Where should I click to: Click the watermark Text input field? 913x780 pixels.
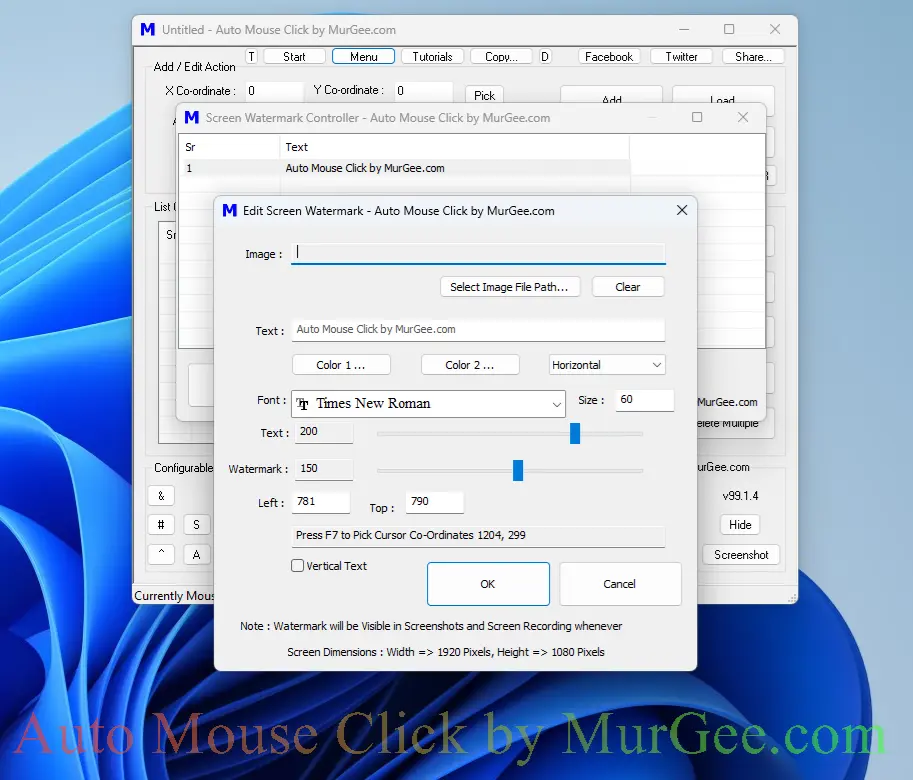[478, 329]
